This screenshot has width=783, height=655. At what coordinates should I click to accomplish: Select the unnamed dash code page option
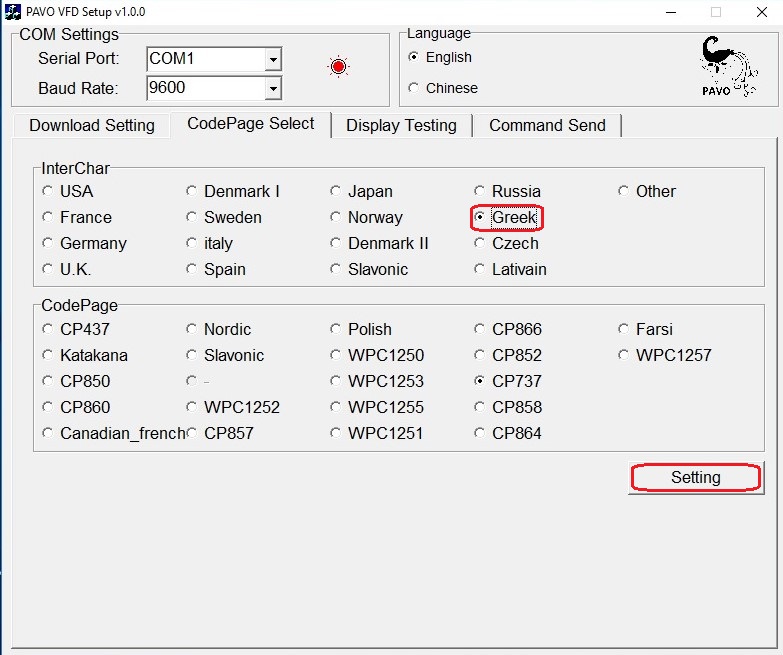[198, 381]
